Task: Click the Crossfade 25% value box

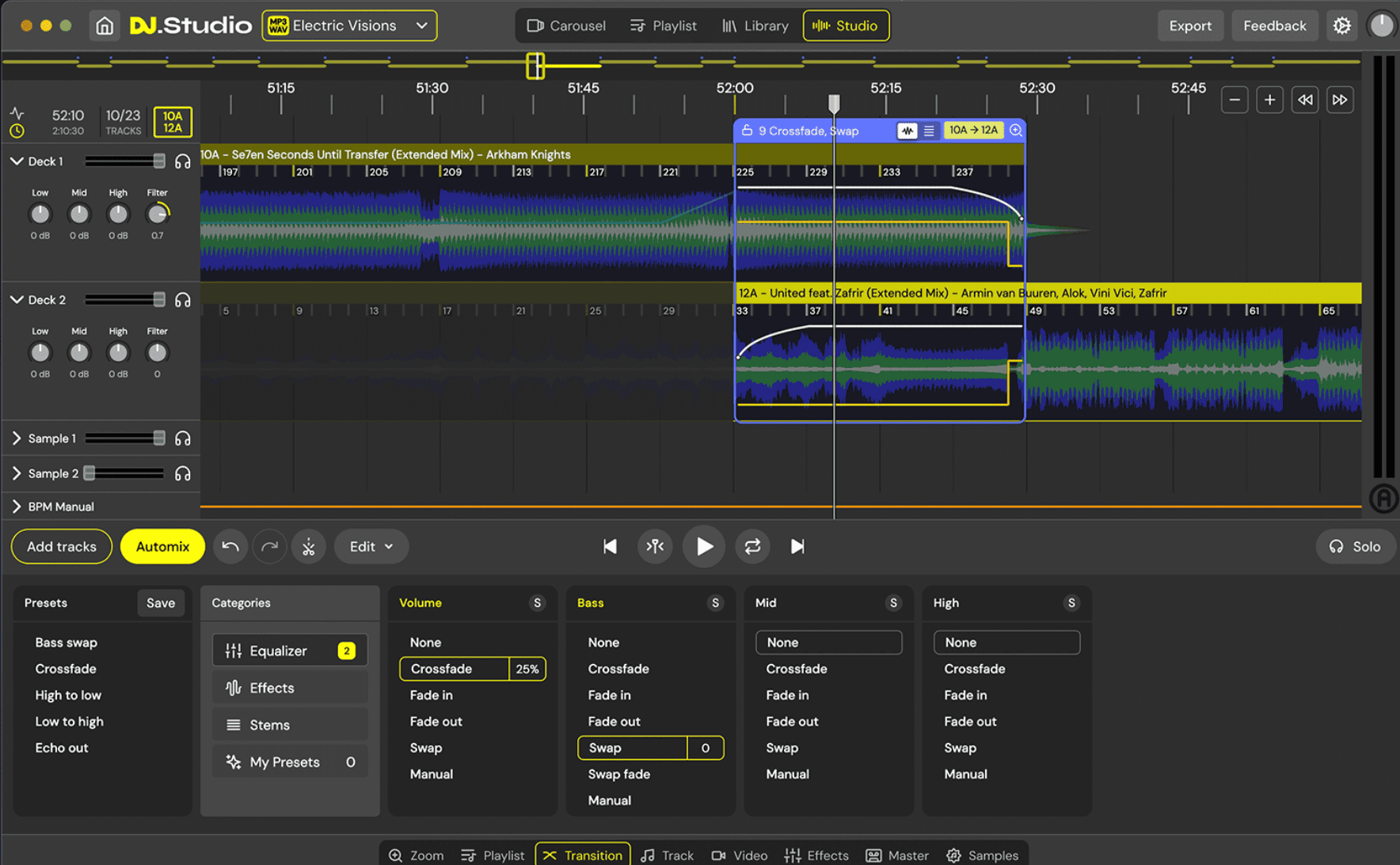Action: (x=527, y=669)
